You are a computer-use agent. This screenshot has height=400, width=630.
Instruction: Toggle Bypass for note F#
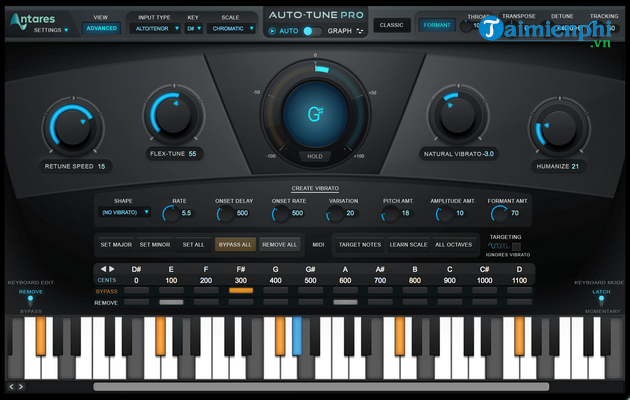point(241,290)
